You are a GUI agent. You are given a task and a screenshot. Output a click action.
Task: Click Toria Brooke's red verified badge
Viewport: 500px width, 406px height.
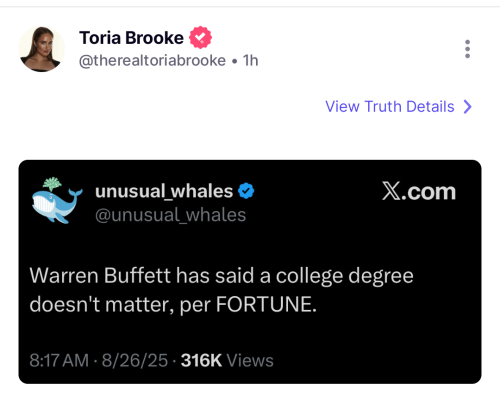(200, 37)
